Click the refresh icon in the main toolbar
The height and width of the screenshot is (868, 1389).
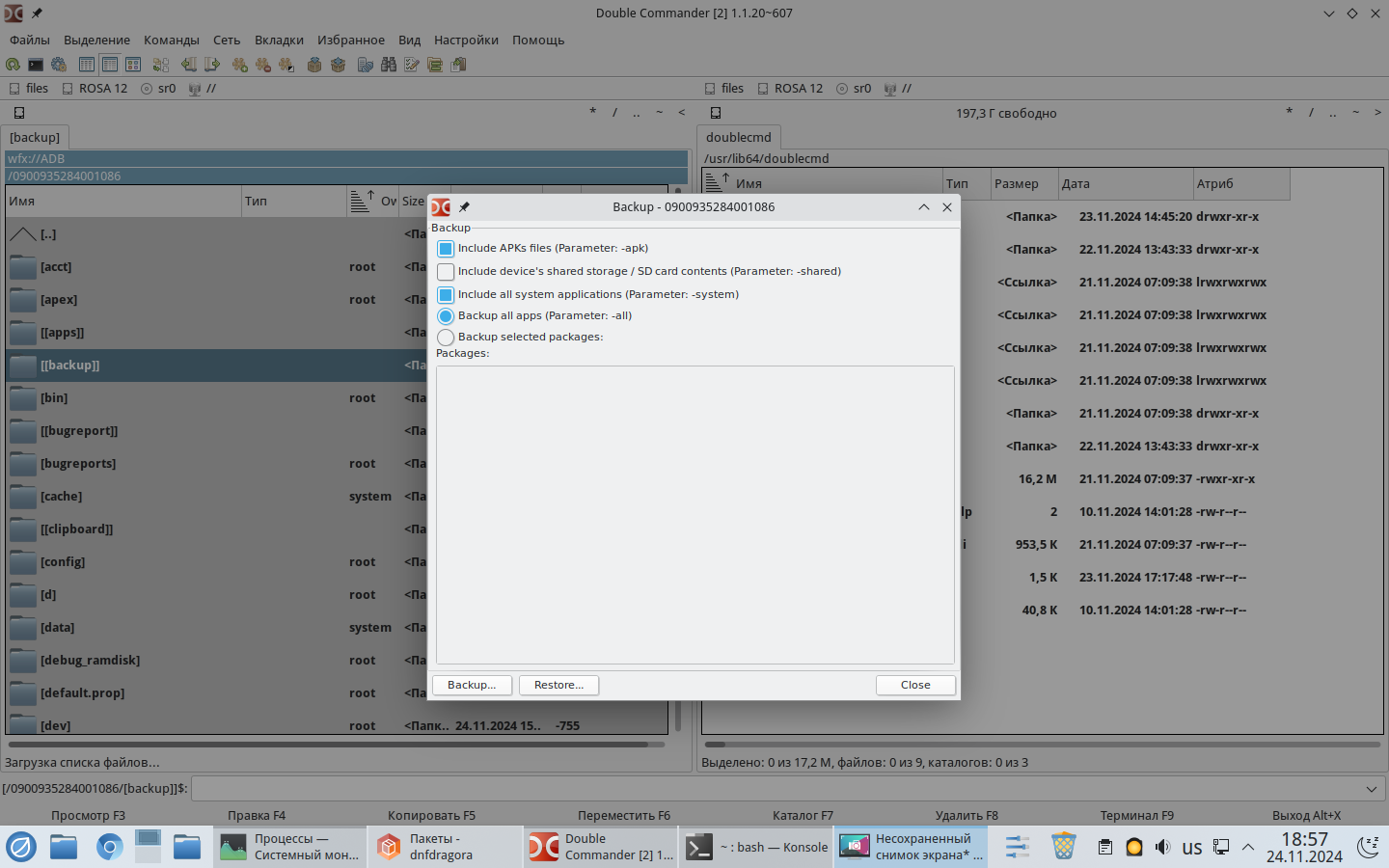[13, 65]
